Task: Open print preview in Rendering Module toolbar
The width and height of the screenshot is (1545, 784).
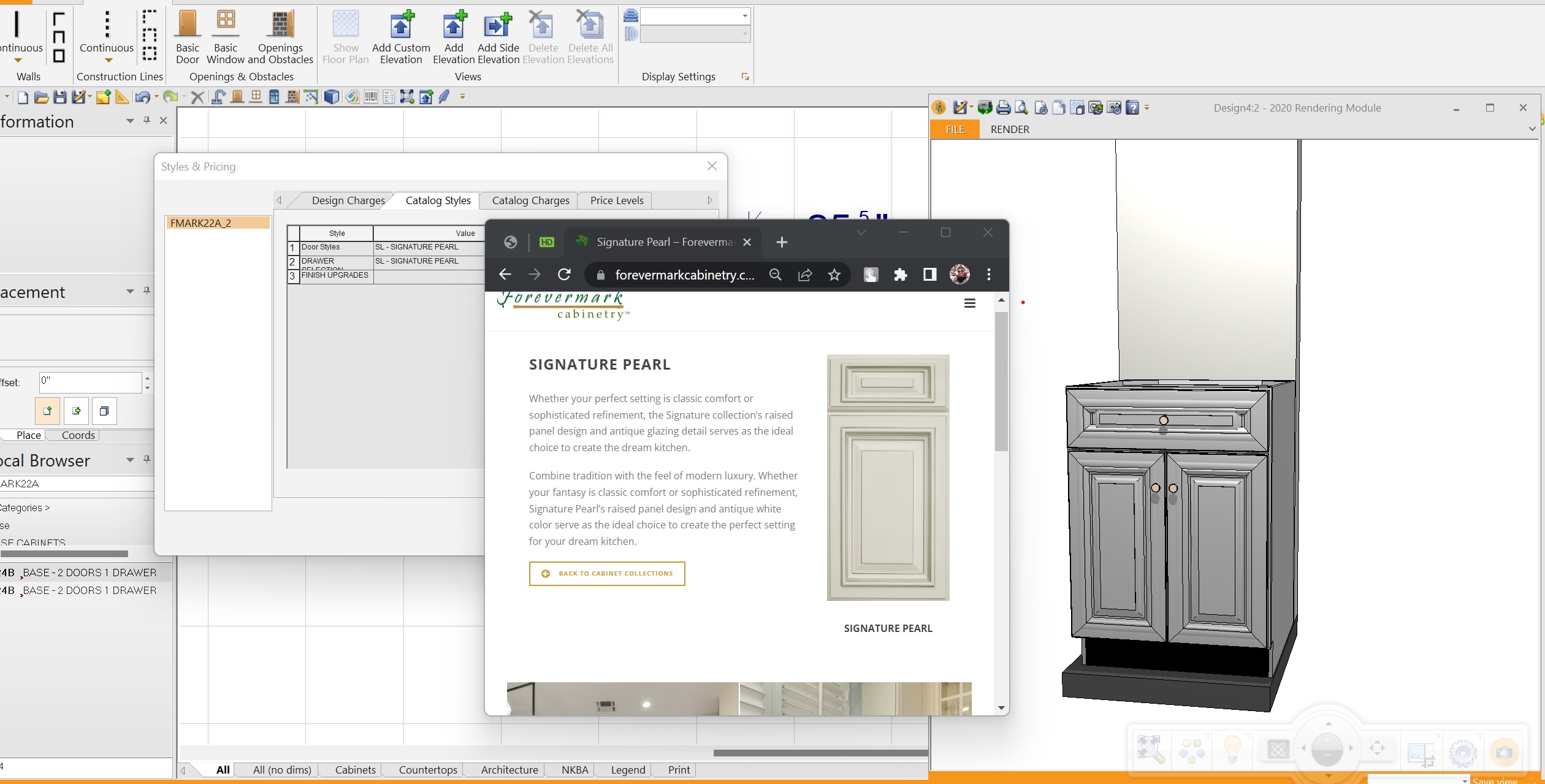Action: 1021,108
